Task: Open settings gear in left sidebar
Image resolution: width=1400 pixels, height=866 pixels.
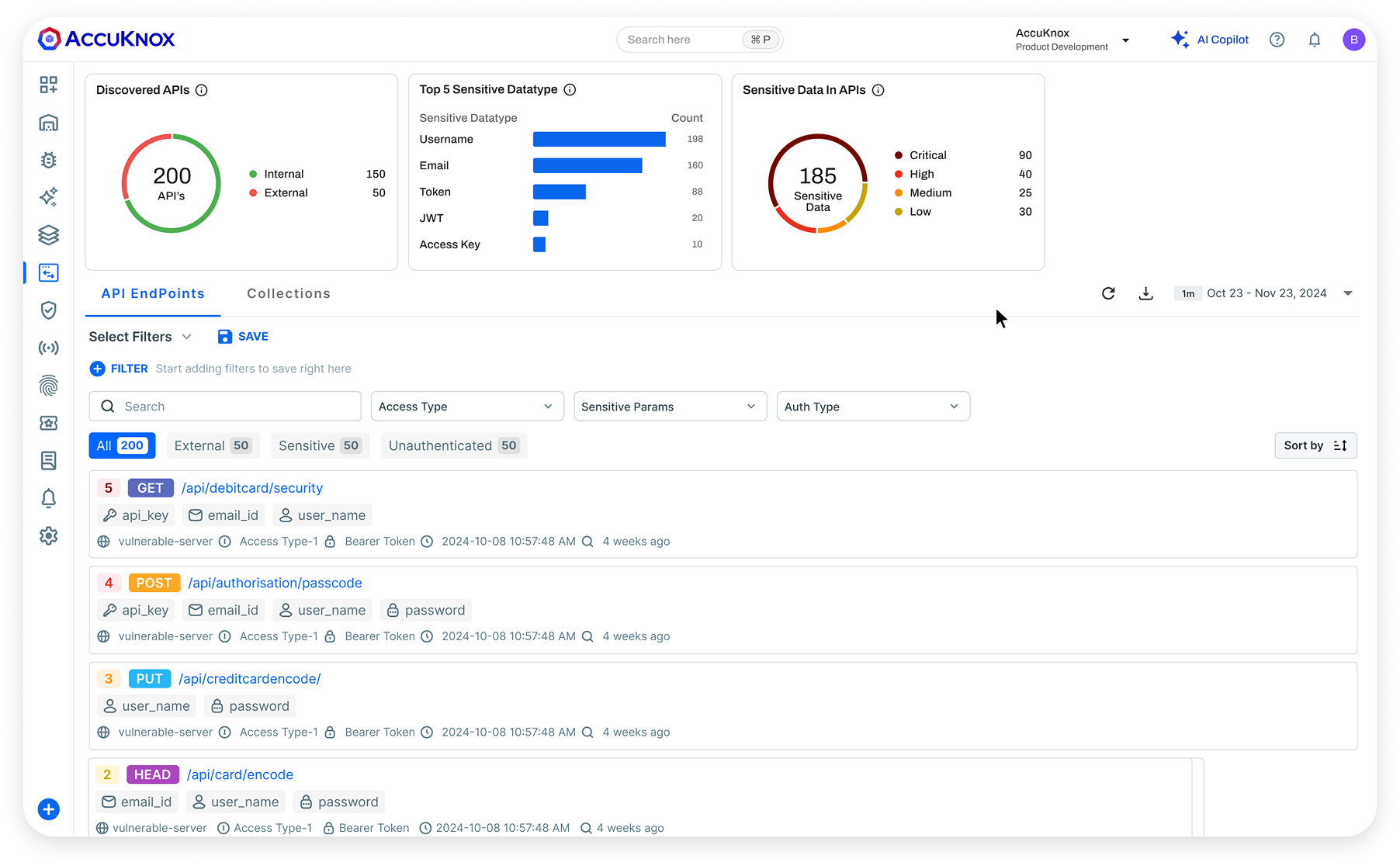Action: click(48, 536)
